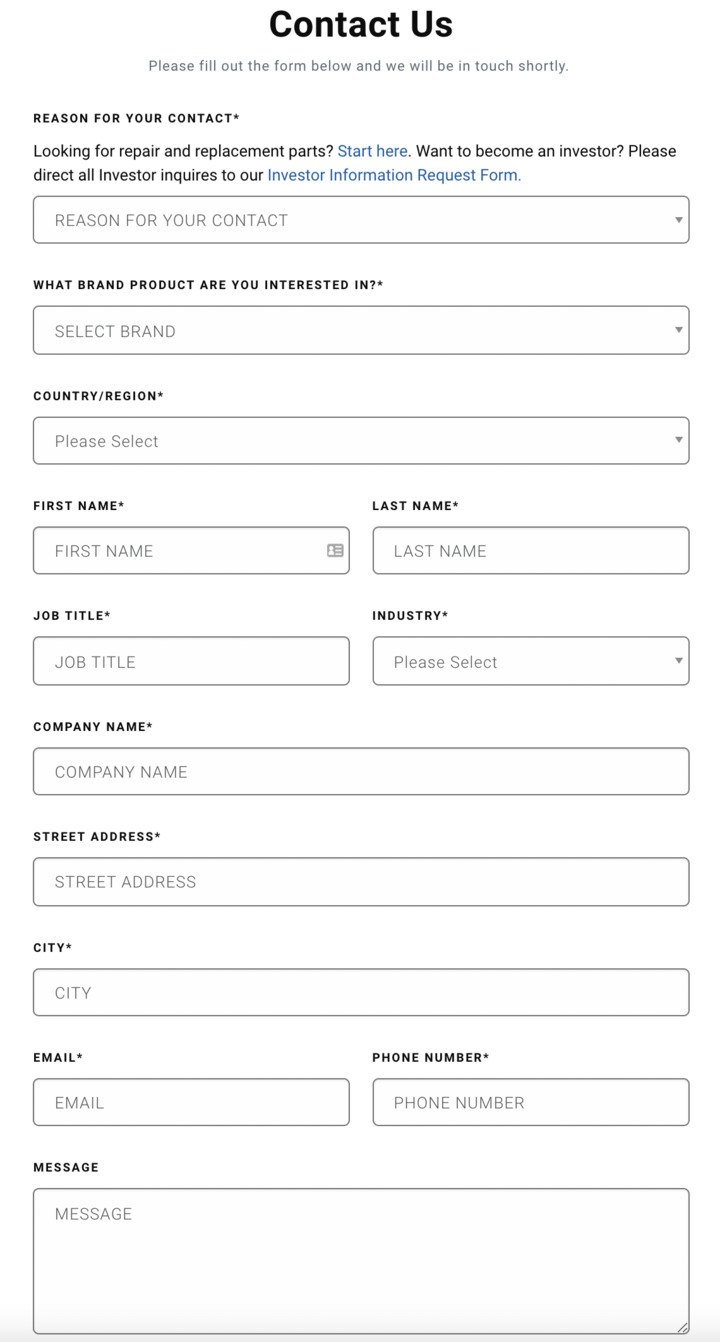Open the Reason For Your Contact dropdown

pos(360,219)
